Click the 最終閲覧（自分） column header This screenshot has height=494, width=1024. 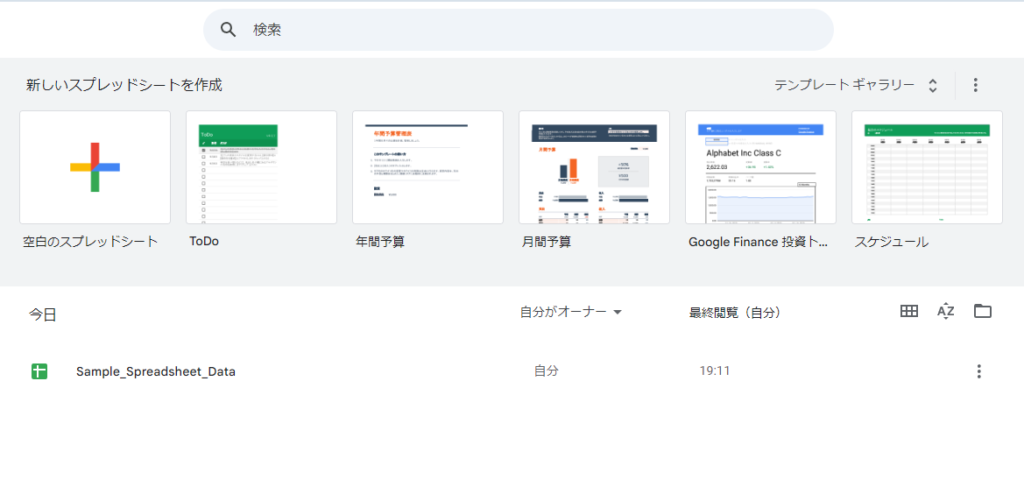point(735,312)
